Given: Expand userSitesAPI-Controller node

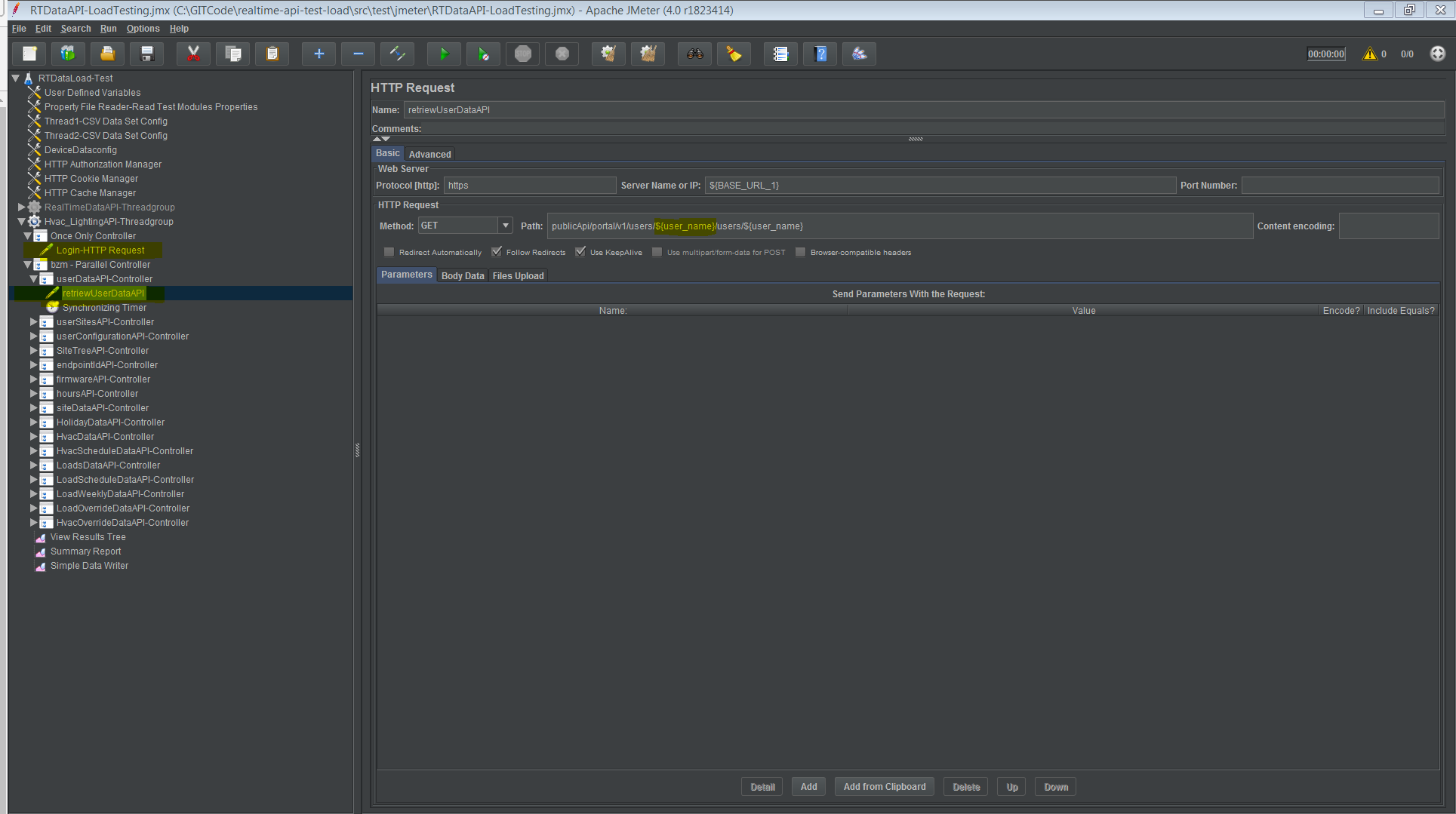Looking at the screenshot, I should (33, 321).
